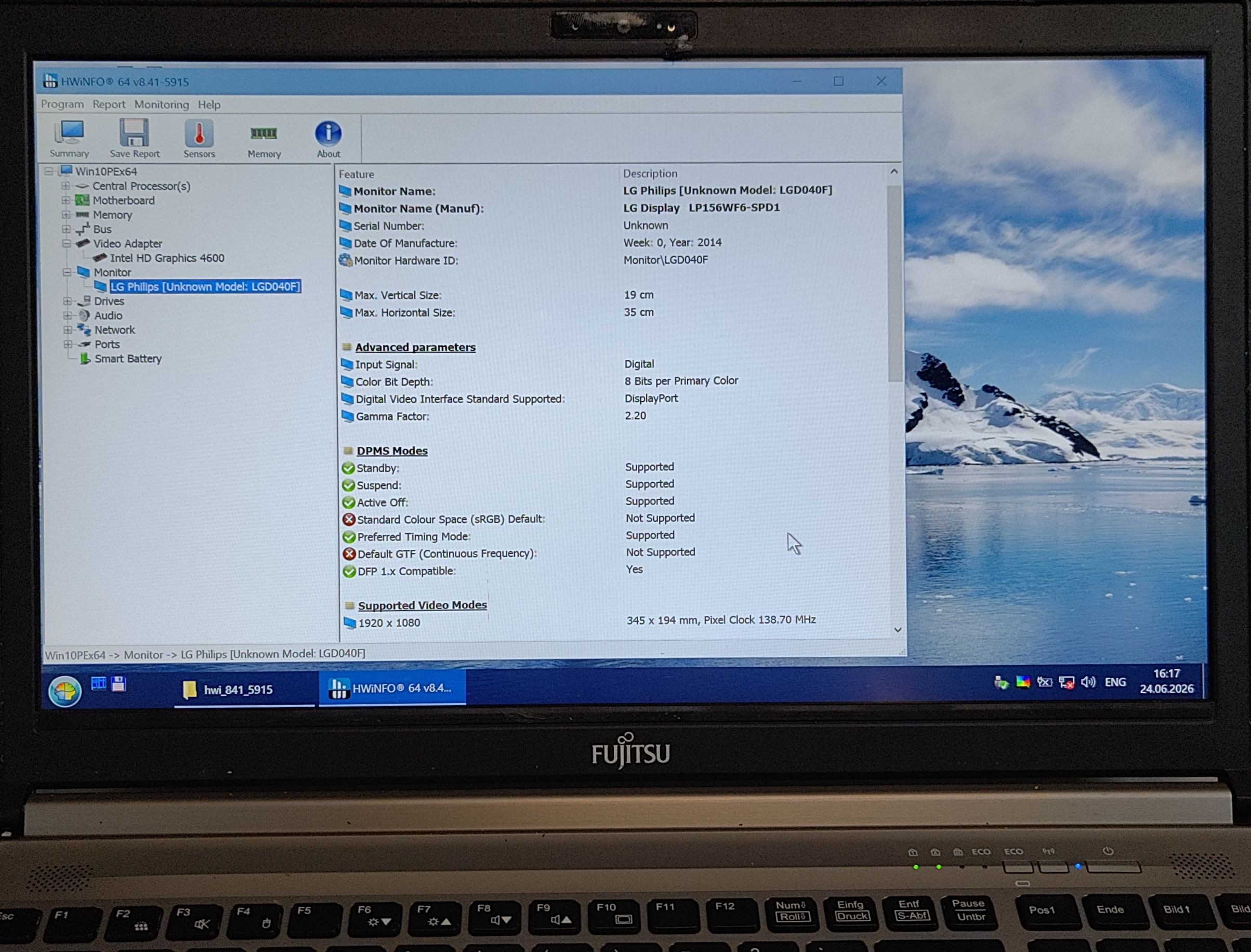Expand the Bus tree node

click(67, 229)
